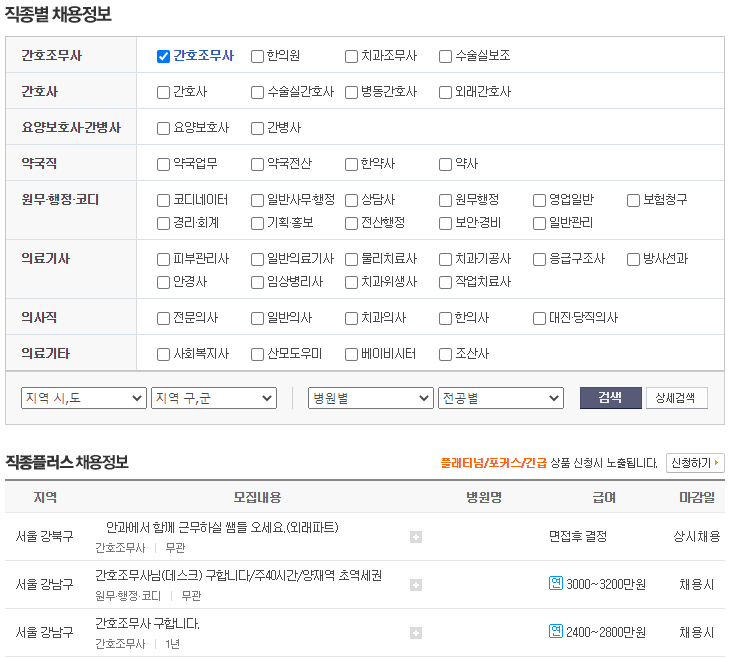Select the 원무행정 checkbox
The image size is (730, 659).
(x=446, y=200)
